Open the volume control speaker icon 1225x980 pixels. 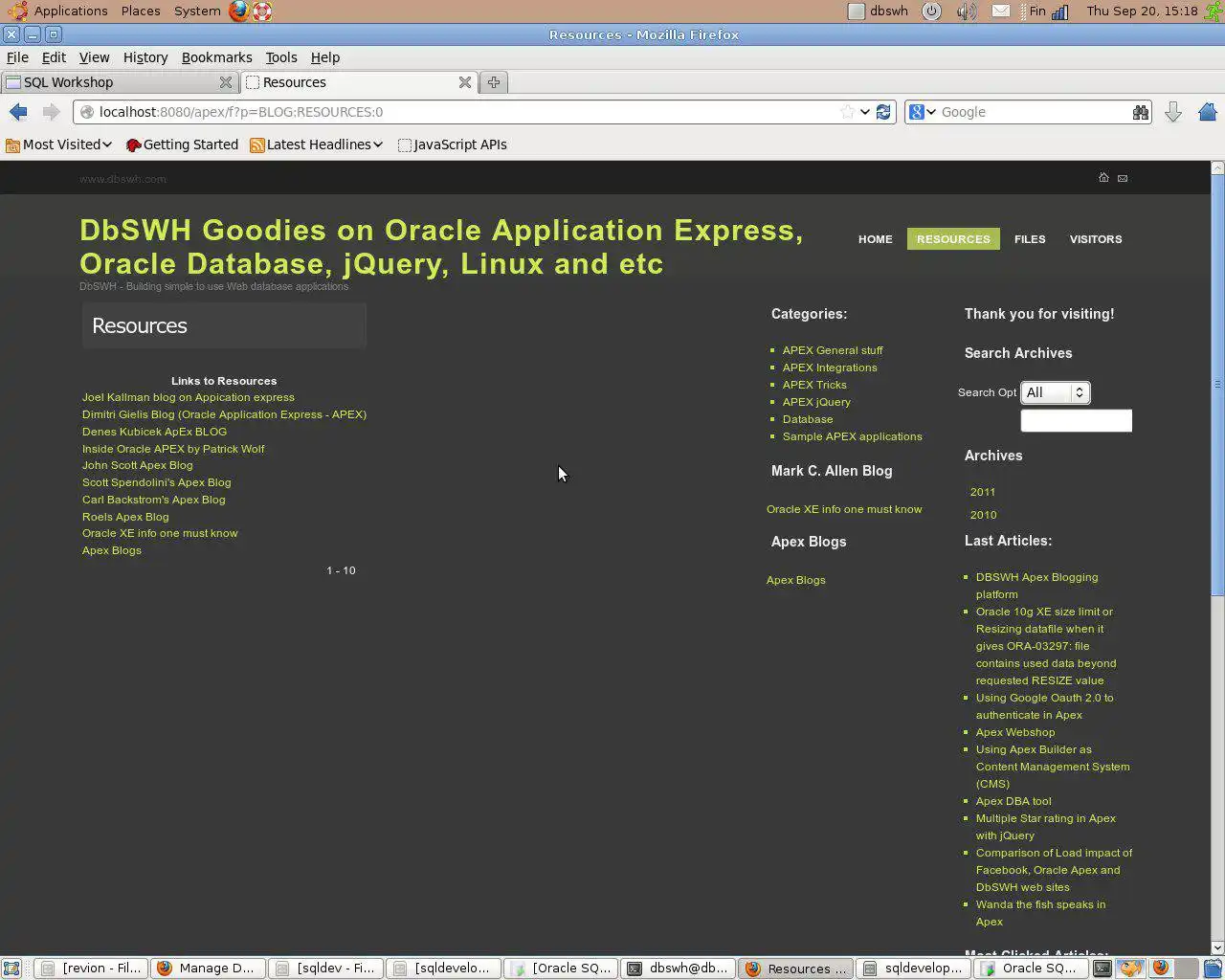967,11
